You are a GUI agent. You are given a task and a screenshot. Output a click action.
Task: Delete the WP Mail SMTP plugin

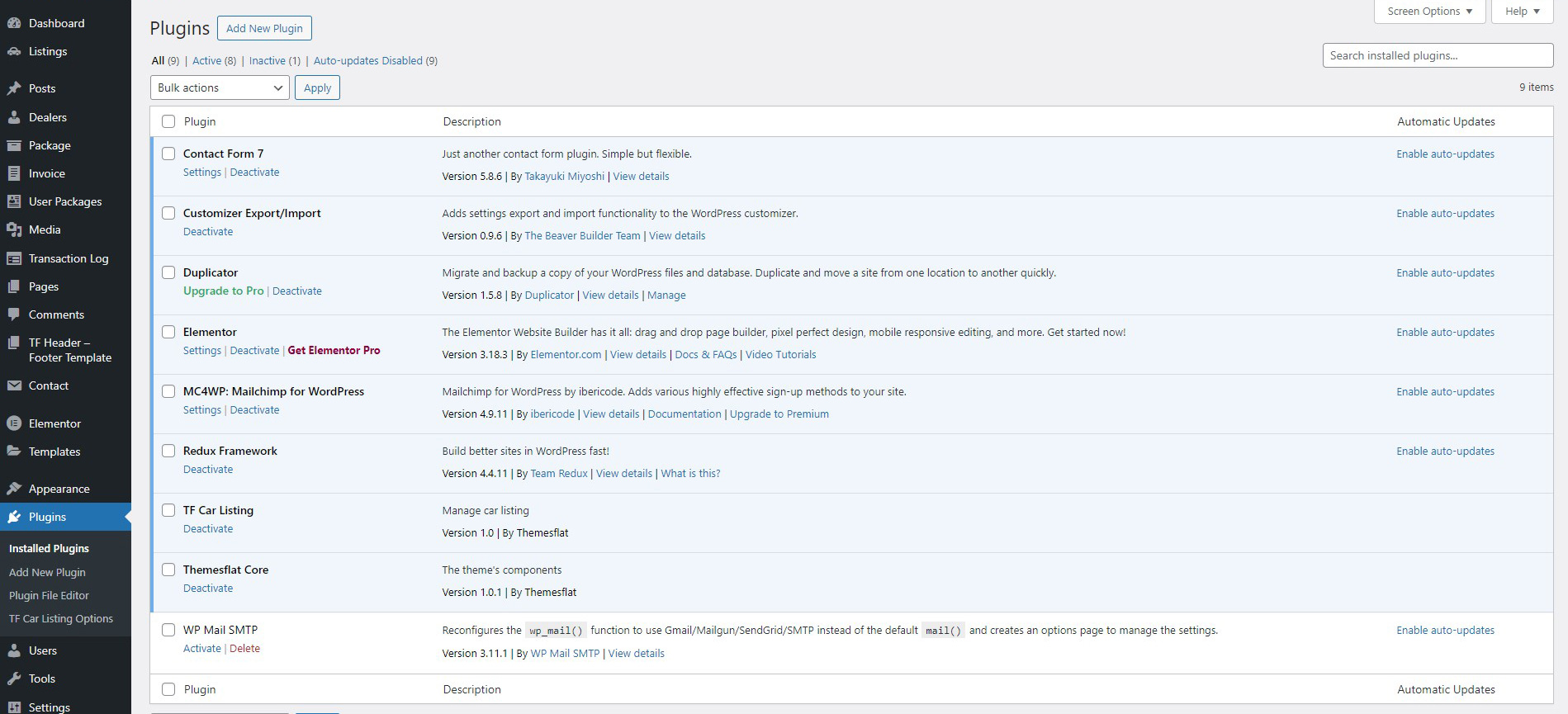tap(244, 649)
